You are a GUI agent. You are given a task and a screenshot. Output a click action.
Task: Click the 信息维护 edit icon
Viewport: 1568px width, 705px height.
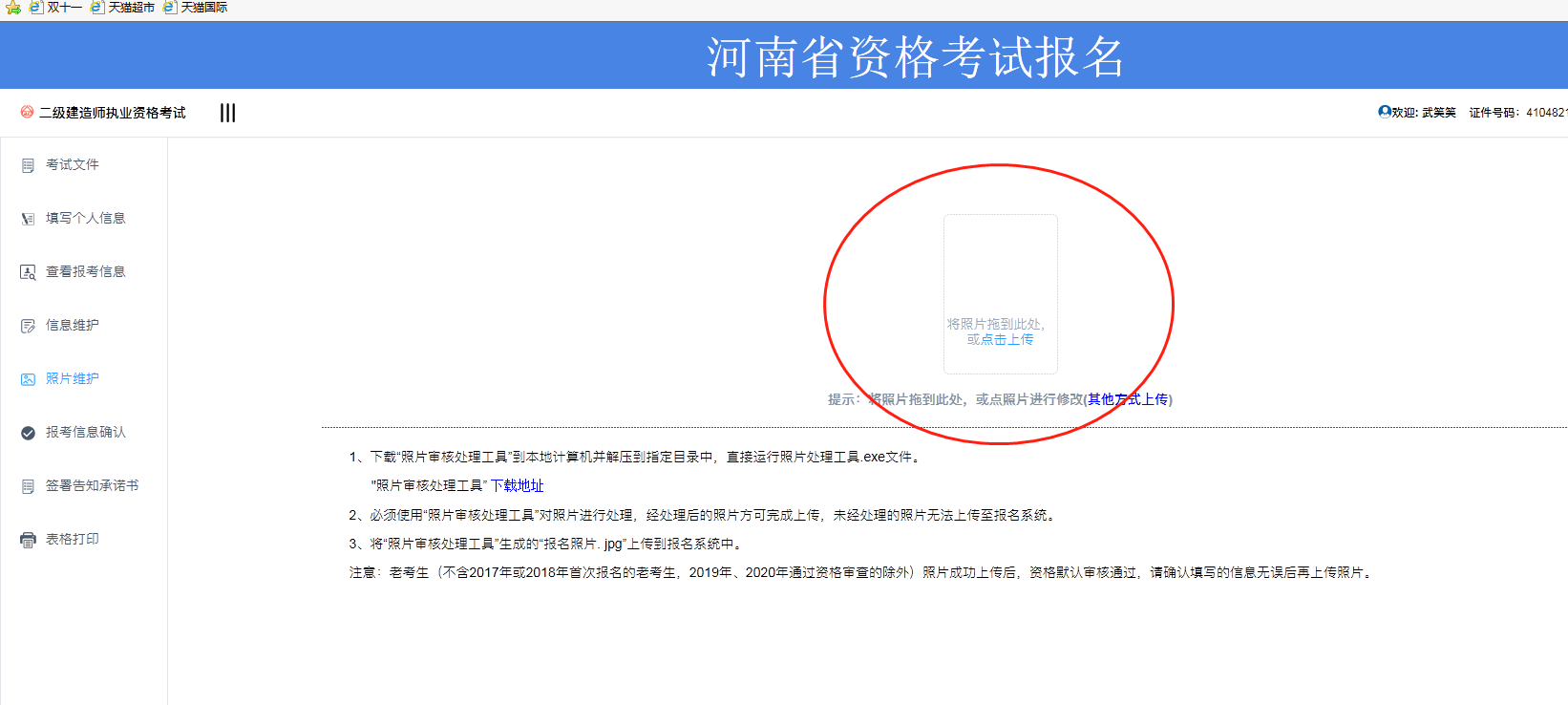coord(28,326)
